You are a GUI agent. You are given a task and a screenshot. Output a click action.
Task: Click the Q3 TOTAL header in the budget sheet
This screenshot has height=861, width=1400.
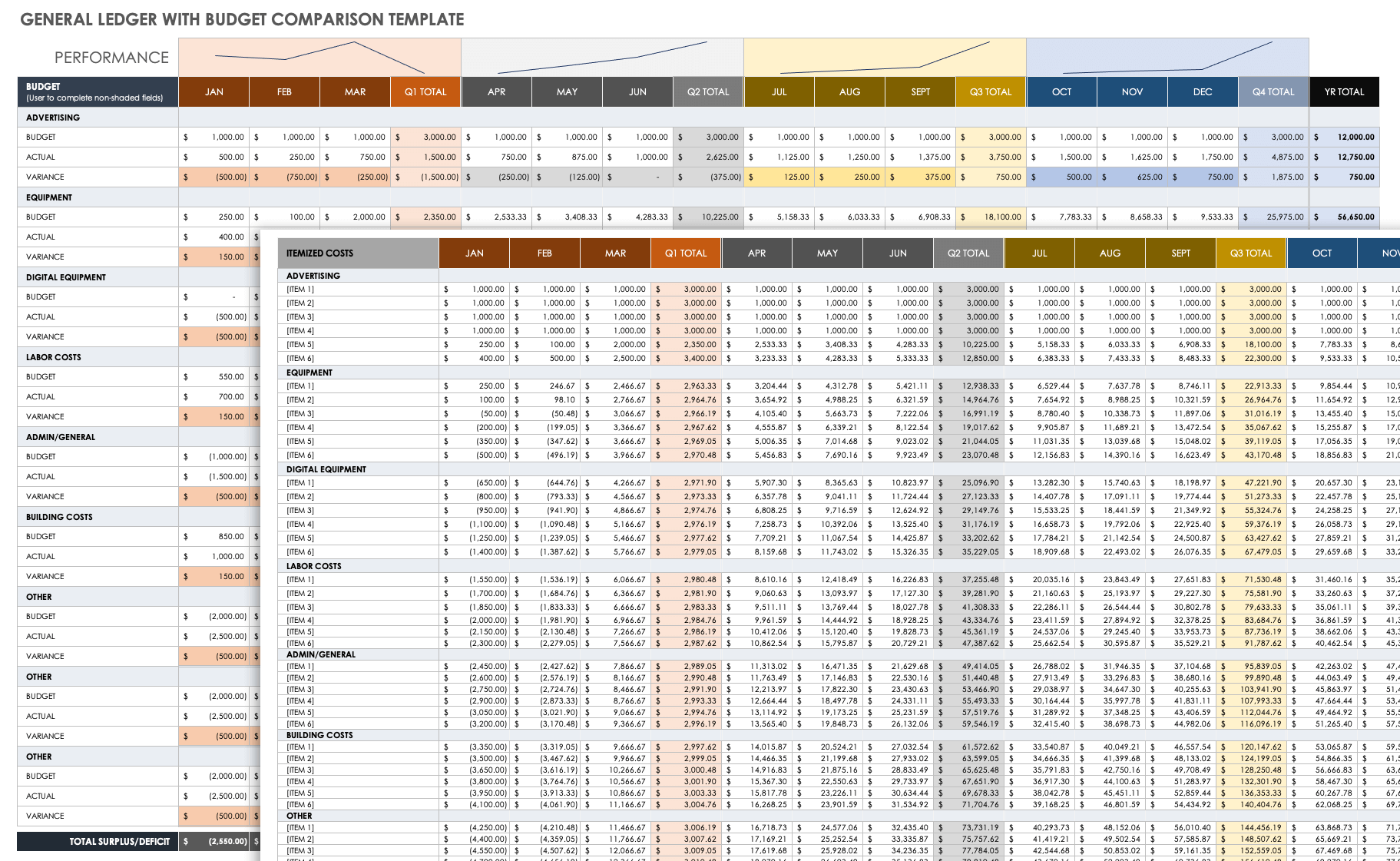991,91
